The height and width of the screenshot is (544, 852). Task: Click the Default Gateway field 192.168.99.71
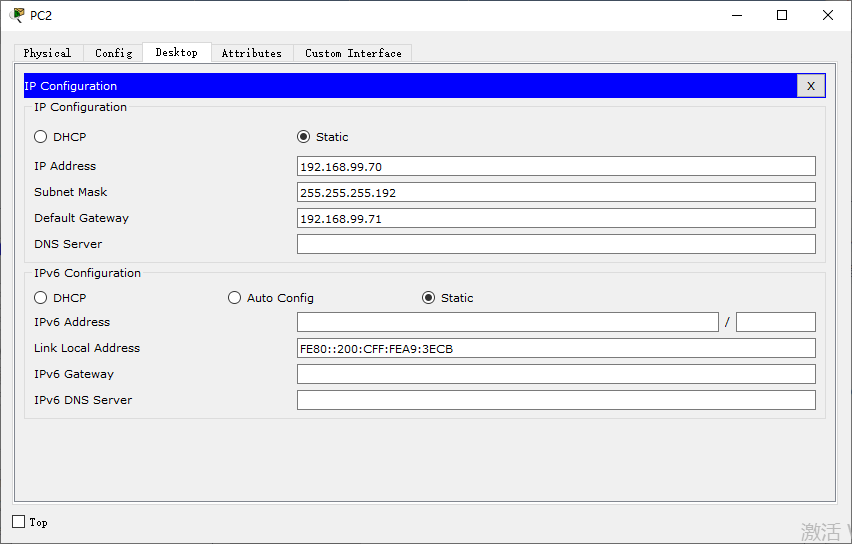tap(556, 218)
